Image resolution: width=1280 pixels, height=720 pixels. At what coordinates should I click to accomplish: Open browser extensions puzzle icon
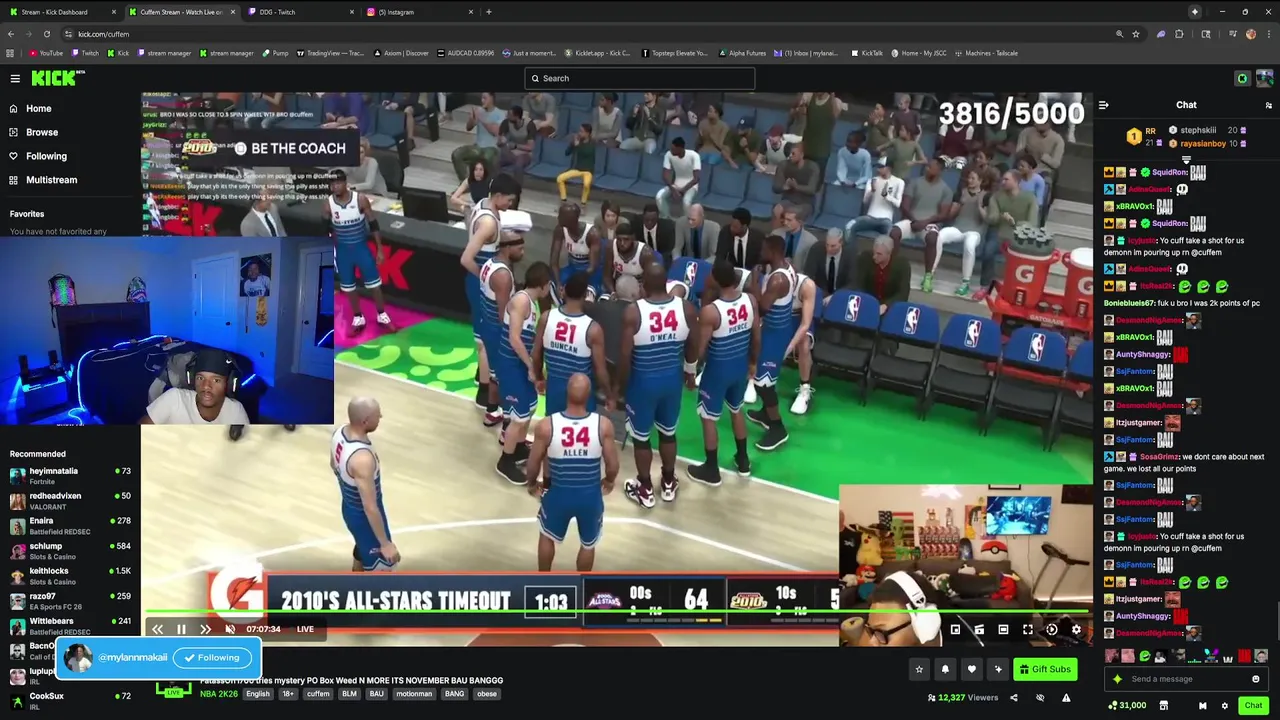[x=1179, y=34]
